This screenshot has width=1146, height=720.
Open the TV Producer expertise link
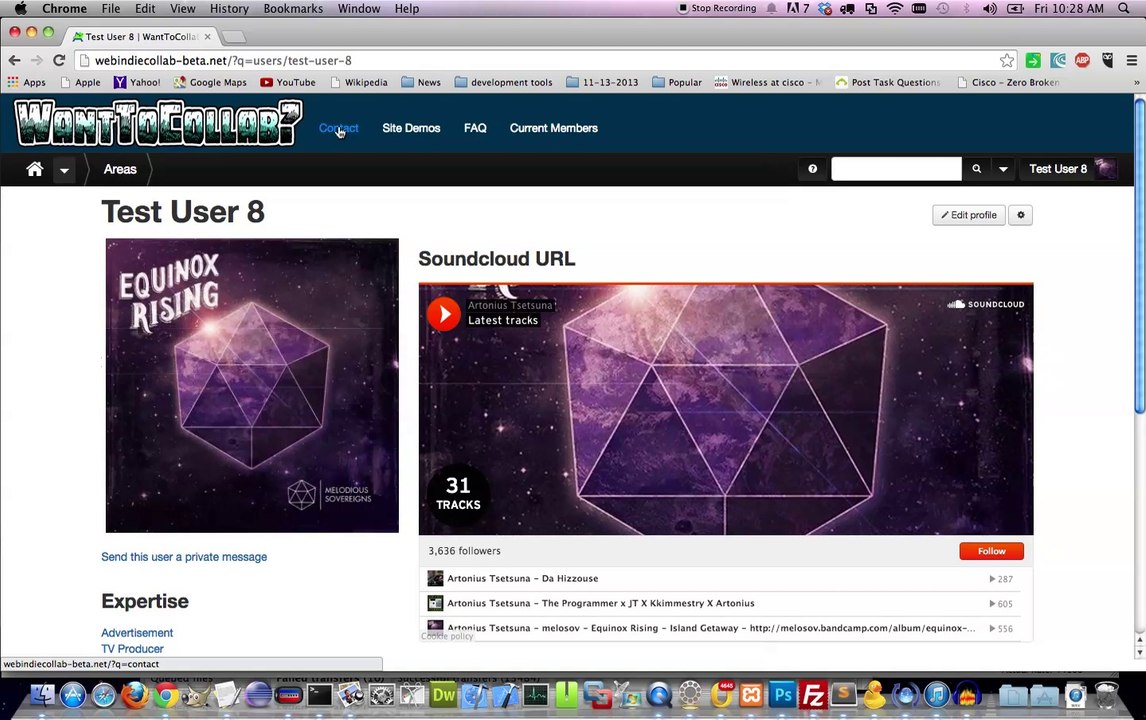coord(132,649)
